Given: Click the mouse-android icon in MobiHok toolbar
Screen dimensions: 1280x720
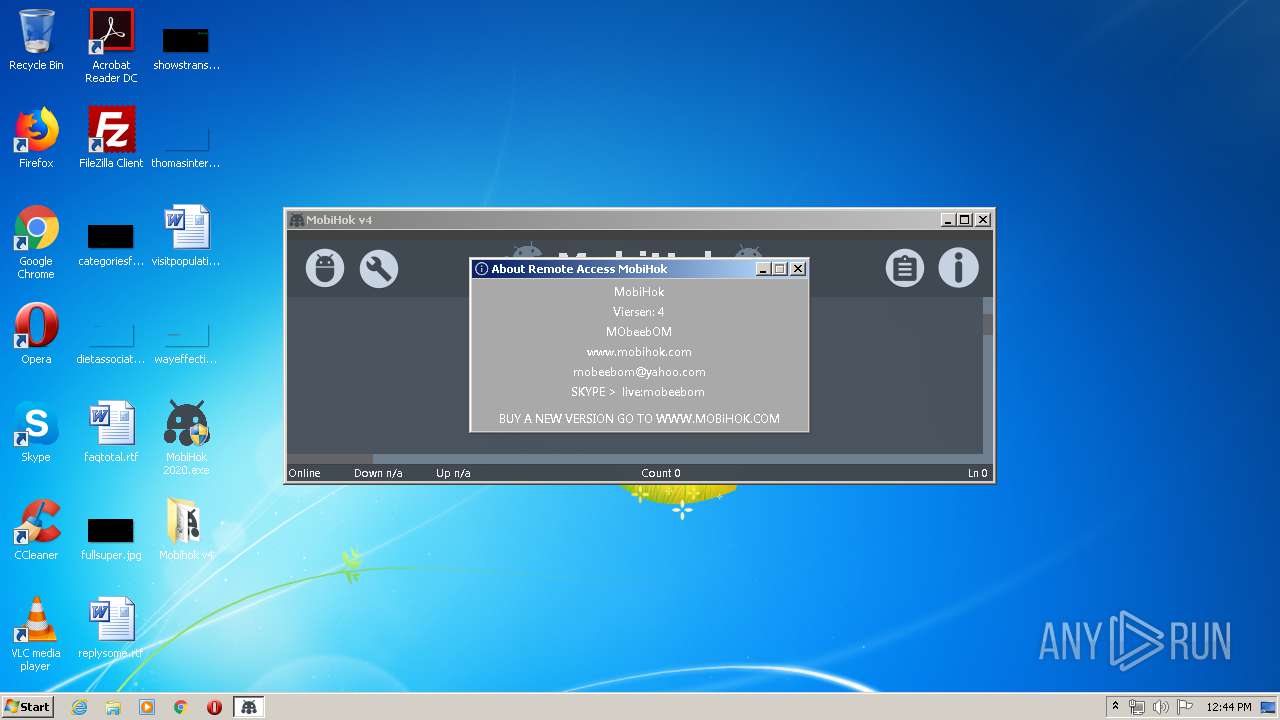Looking at the screenshot, I should tap(325, 268).
